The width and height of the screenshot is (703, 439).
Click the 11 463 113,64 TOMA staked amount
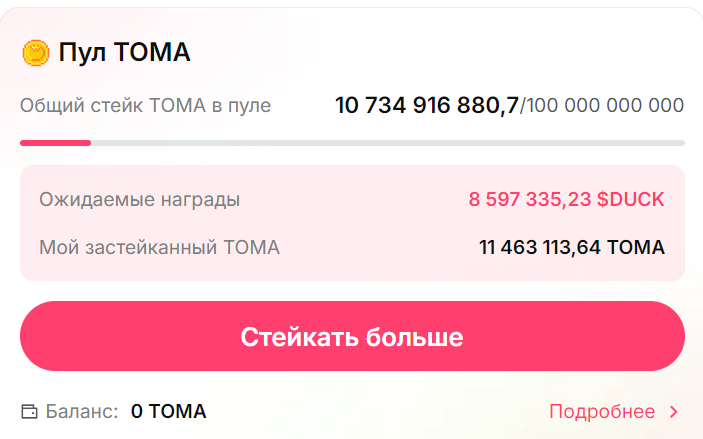coord(572,247)
